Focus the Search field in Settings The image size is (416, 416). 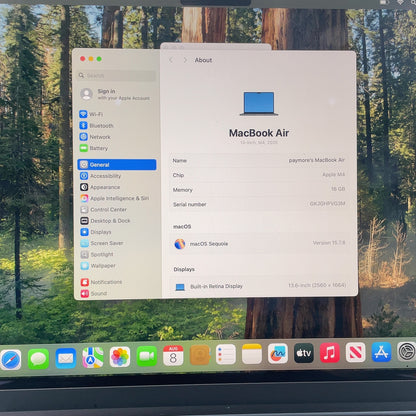point(117,76)
